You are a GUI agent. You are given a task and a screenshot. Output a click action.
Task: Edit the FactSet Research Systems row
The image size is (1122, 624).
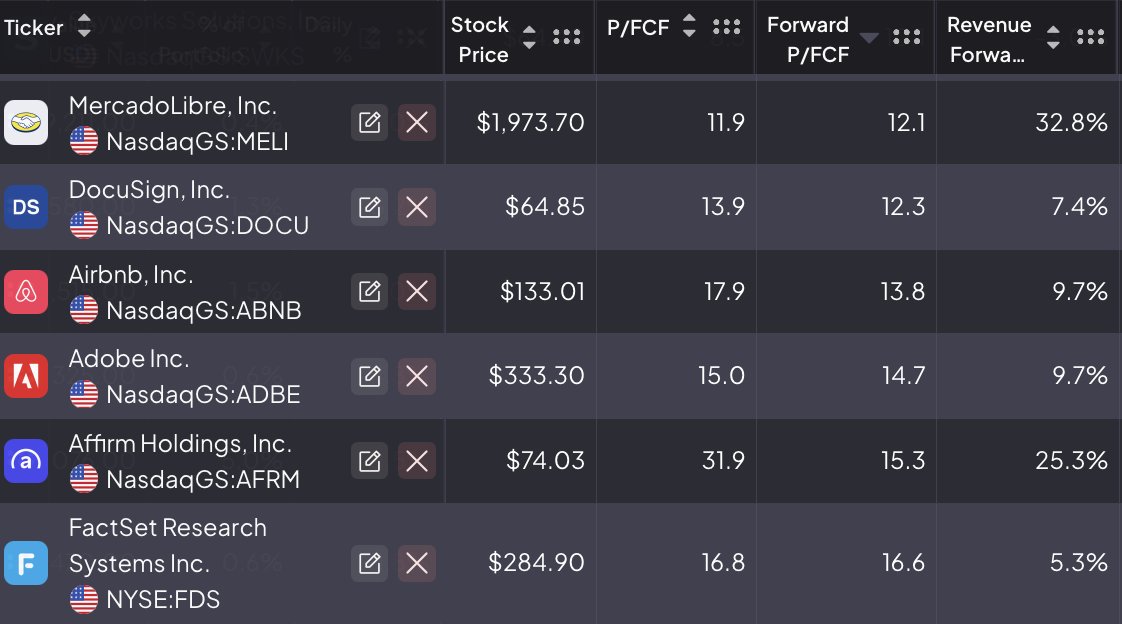click(369, 563)
